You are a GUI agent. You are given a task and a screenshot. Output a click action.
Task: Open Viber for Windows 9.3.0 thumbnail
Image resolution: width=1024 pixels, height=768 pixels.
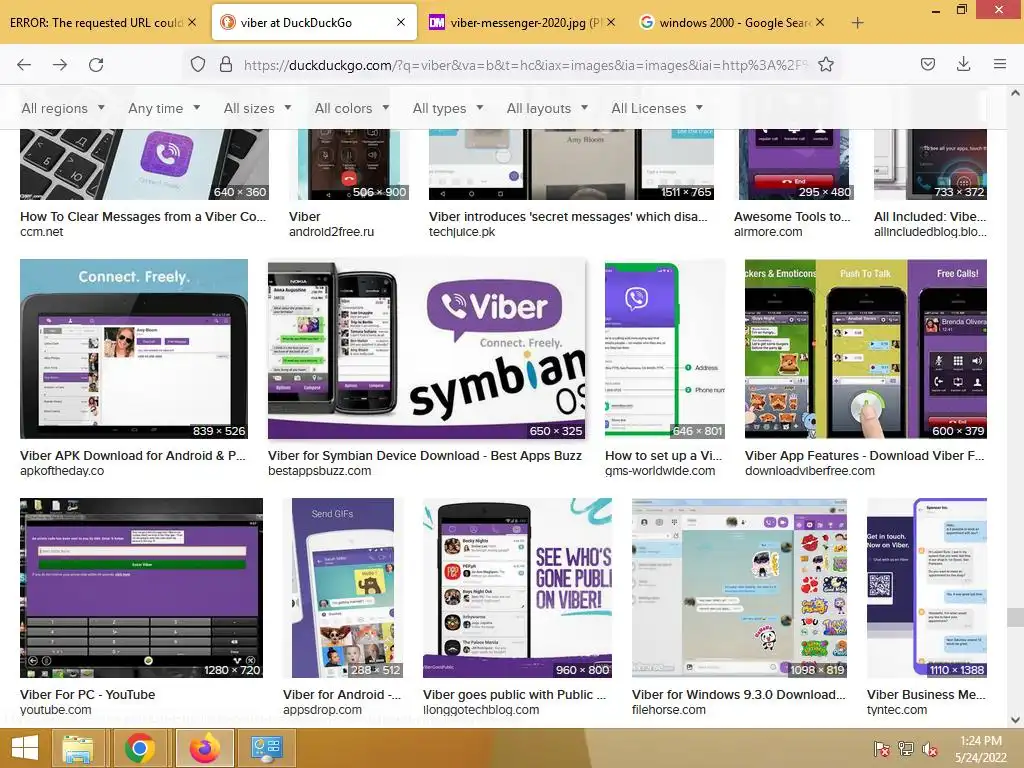(x=739, y=588)
